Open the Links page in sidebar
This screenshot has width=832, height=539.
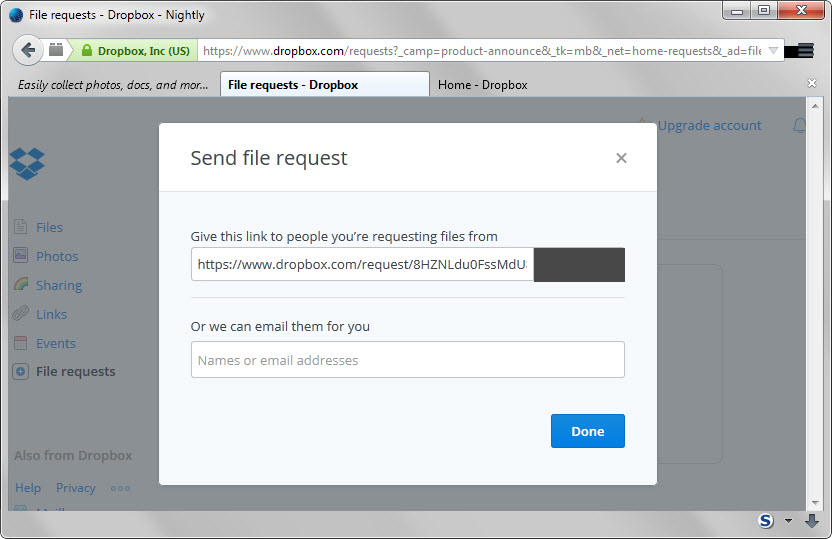[51, 314]
